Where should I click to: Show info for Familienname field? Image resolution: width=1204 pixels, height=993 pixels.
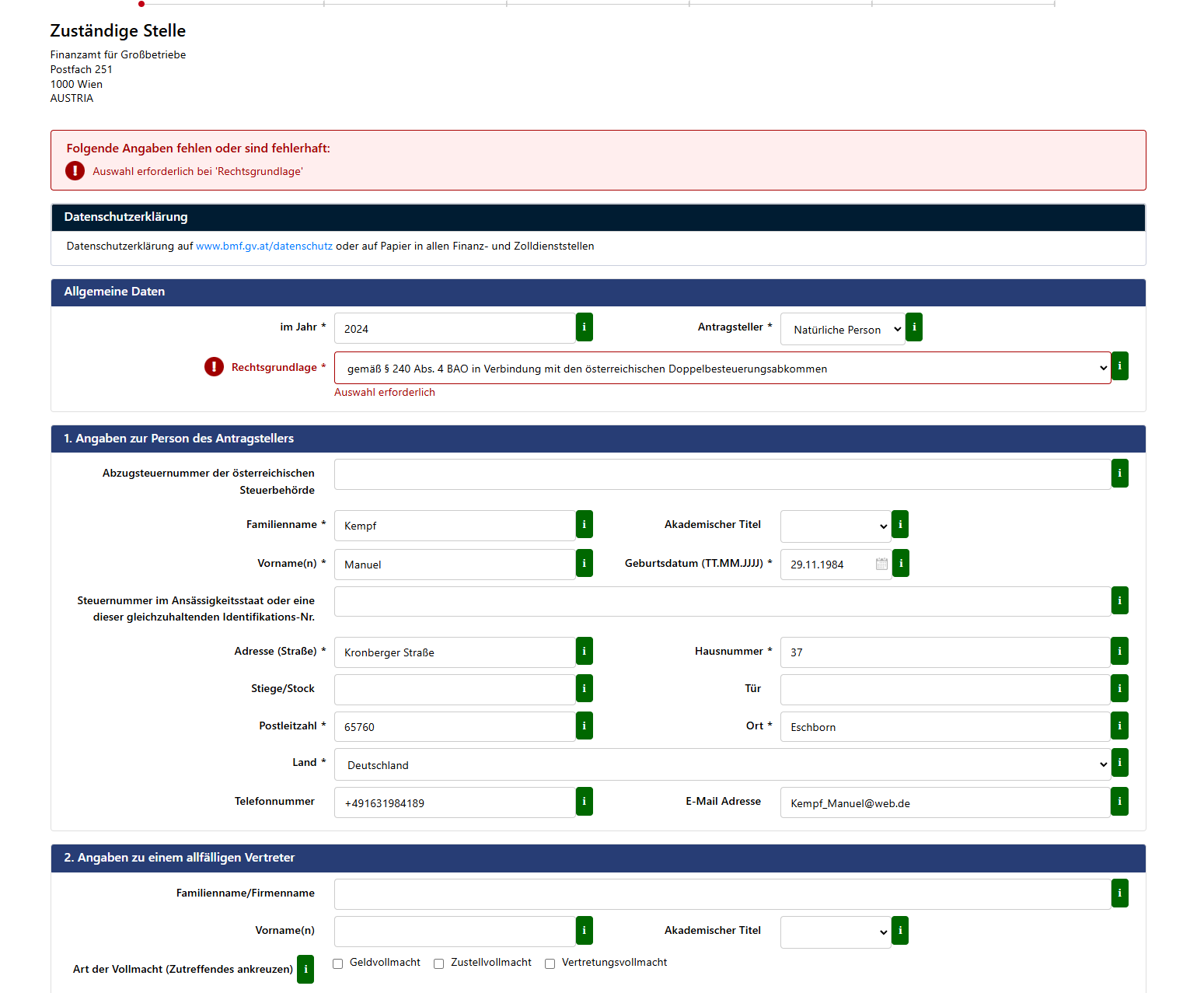click(585, 524)
